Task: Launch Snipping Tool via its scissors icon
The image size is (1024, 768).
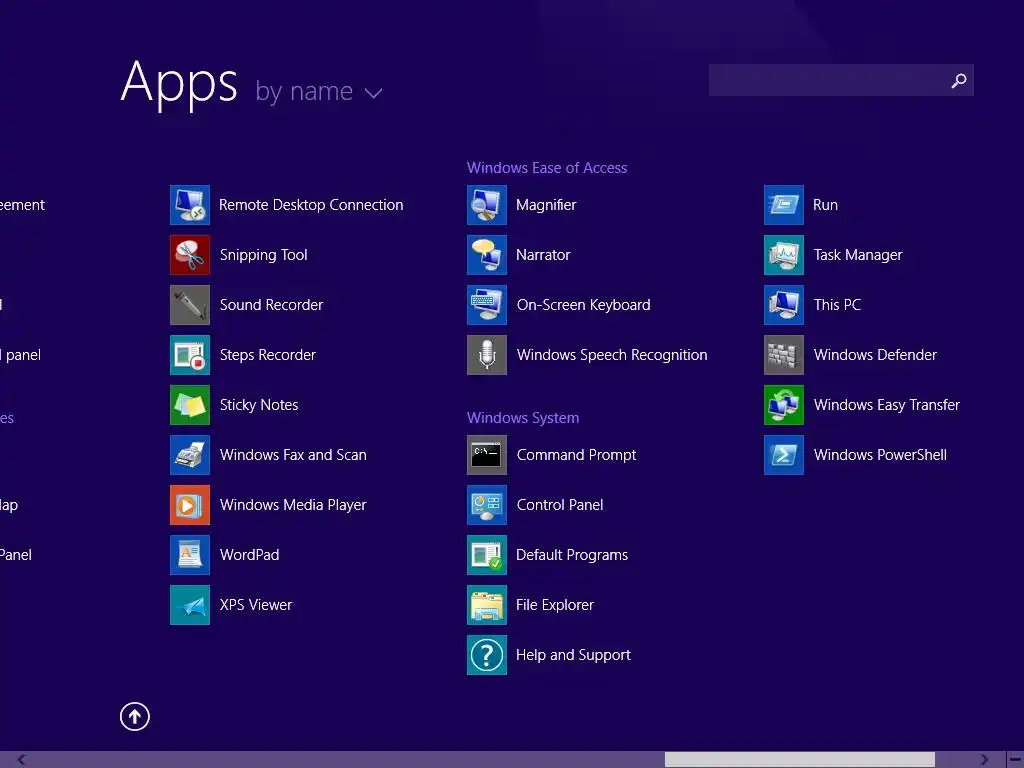Action: click(190, 255)
